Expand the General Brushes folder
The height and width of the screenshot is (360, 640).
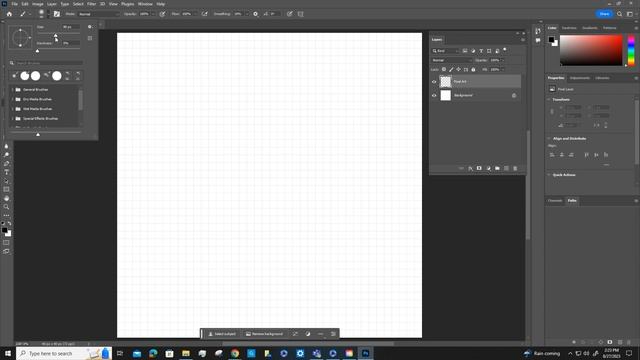[13, 89]
